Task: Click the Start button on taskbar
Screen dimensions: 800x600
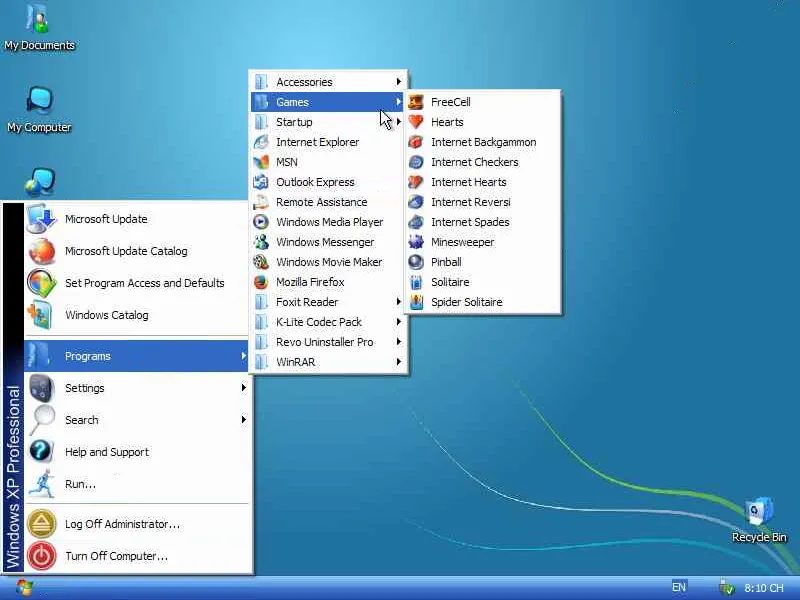Action: click(x=23, y=588)
